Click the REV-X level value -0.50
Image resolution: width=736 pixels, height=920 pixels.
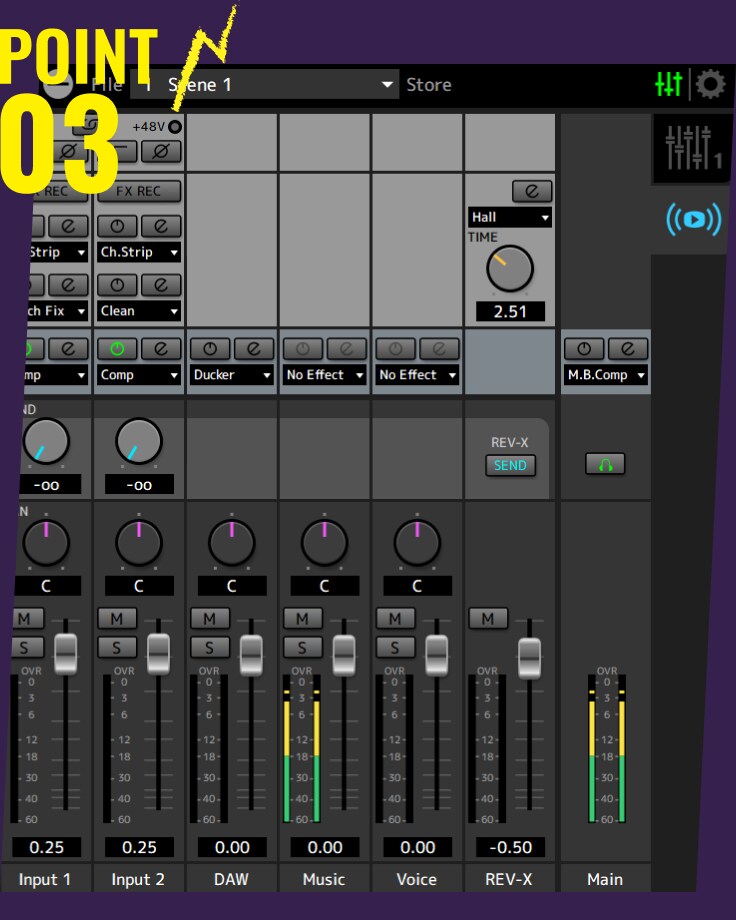[x=511, y=847]
